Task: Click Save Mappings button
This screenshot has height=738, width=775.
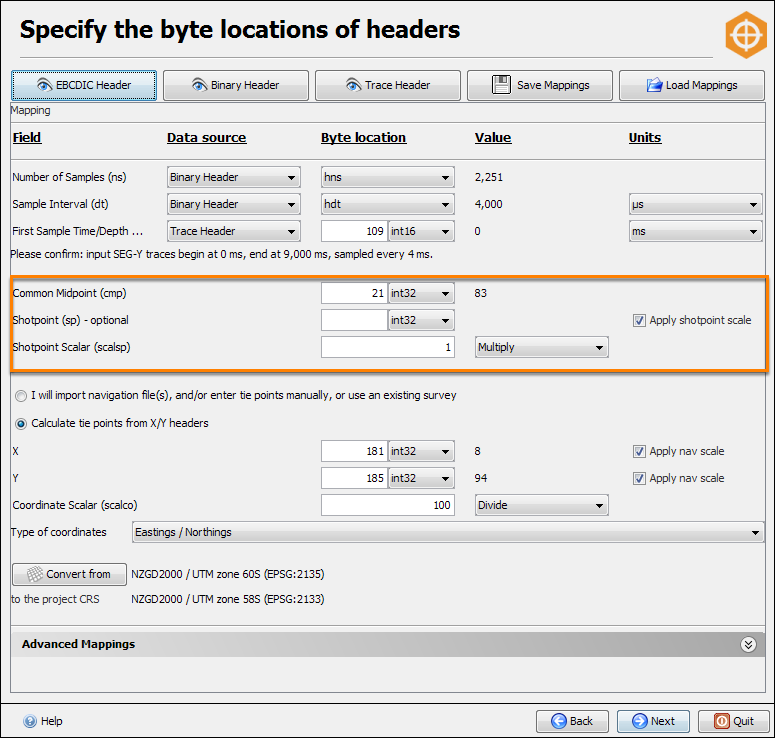Action: click(x=540, y=86)
